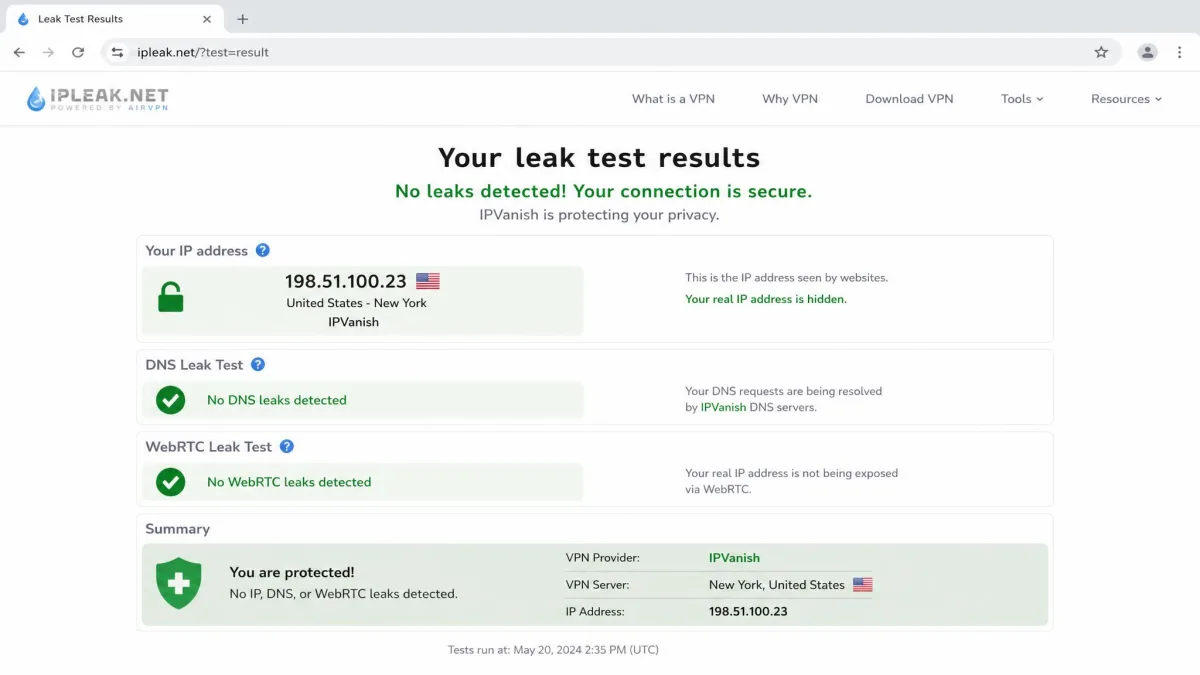Click the green checkmark for WebRTC leaks

171,482
